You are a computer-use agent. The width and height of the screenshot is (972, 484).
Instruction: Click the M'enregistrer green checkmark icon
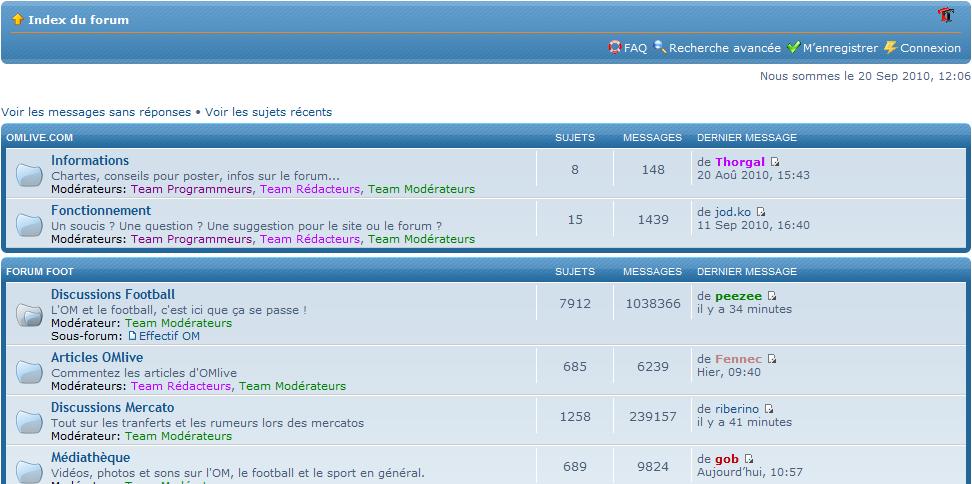(x=793, y=47)
